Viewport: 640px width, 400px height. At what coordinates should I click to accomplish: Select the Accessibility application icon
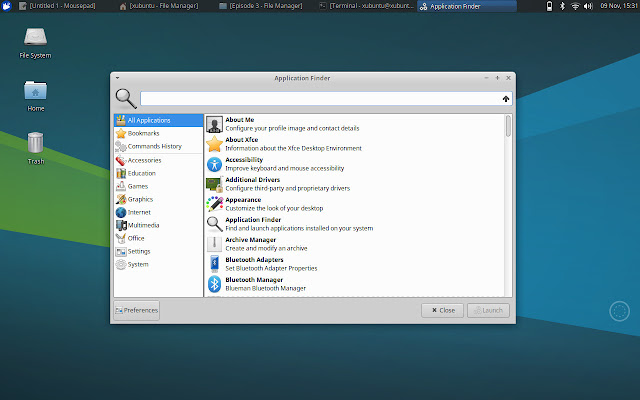click(x=214, y=164)
